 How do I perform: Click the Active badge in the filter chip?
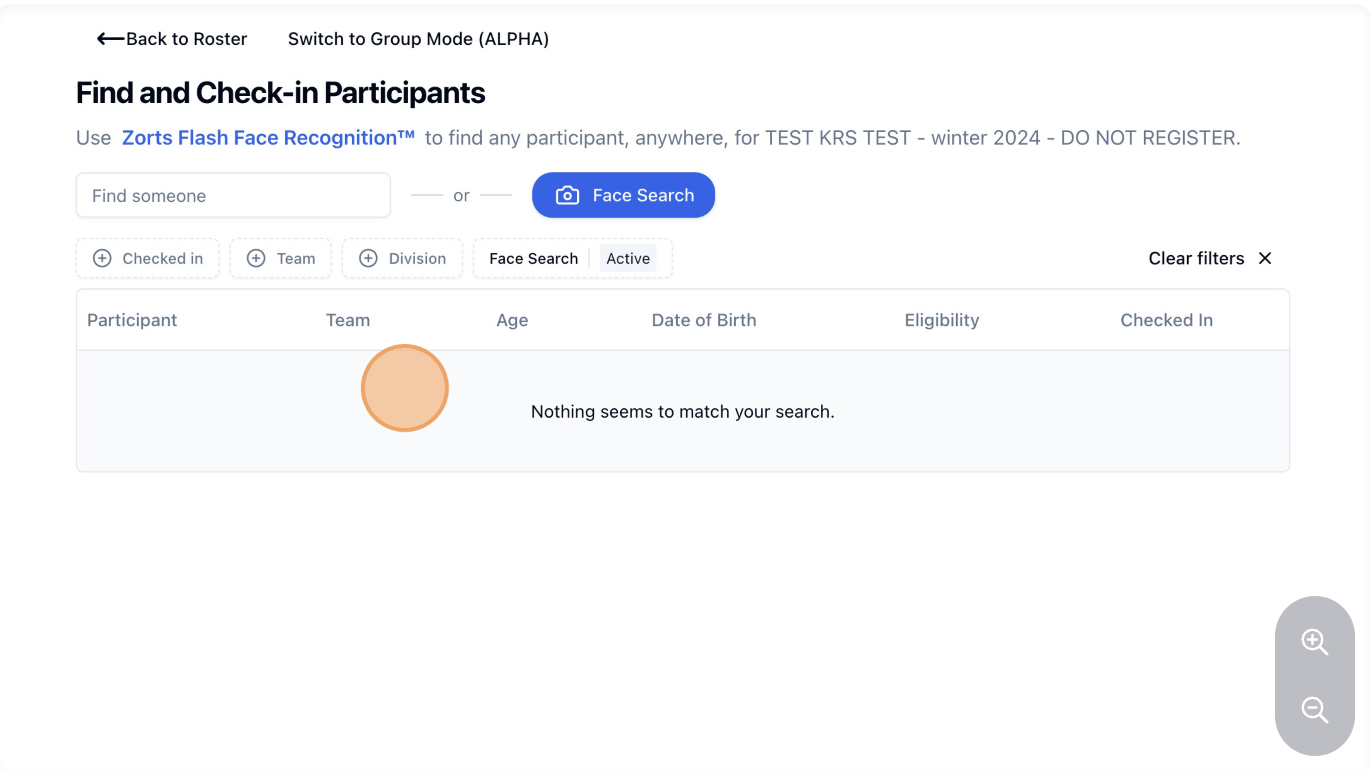pyautogui.click(x=628, y=259)
